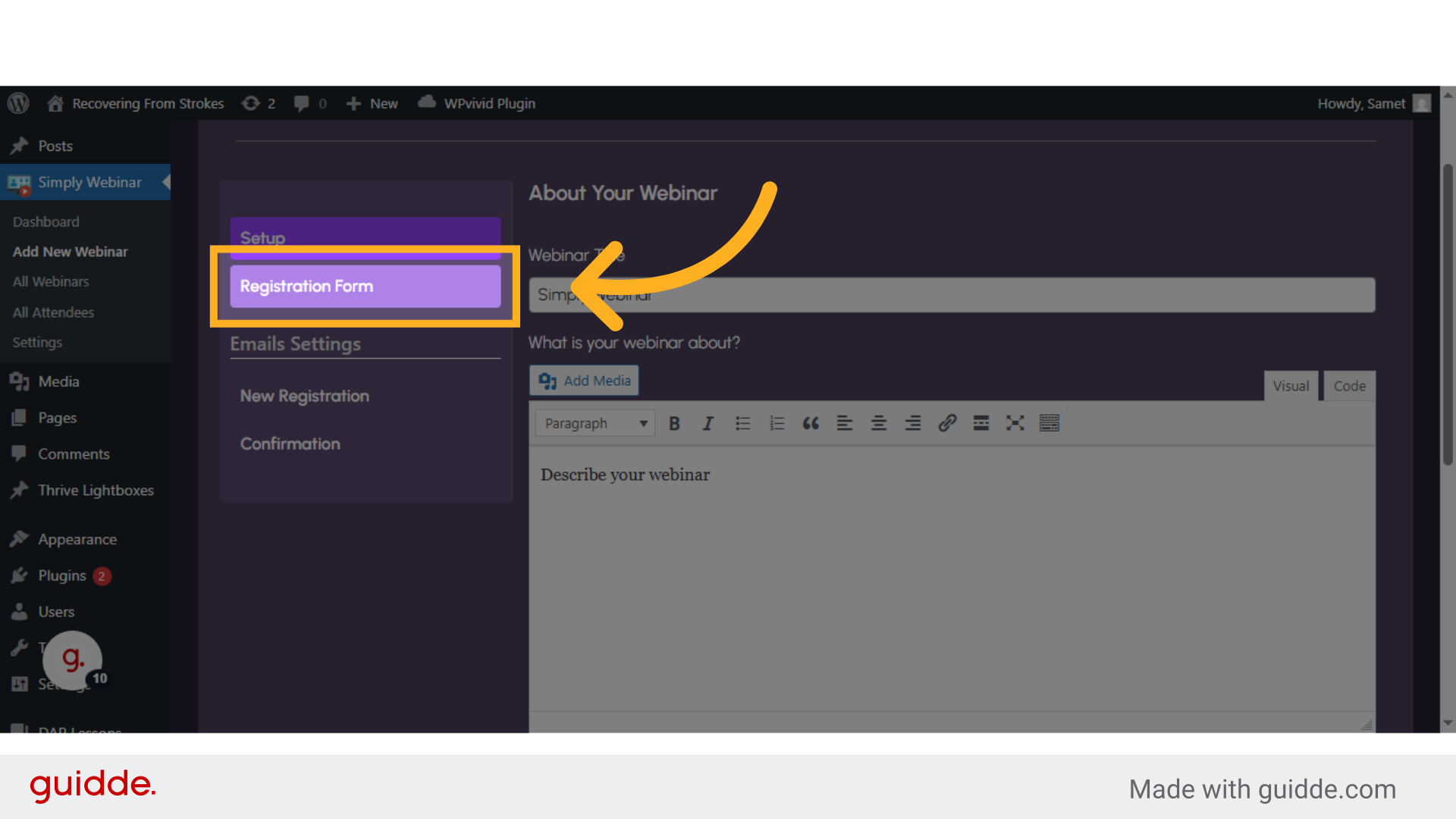Viewport: 1456px width, 819px height.
Task: Insert Read More tag
Action: [x=981, y=423]
